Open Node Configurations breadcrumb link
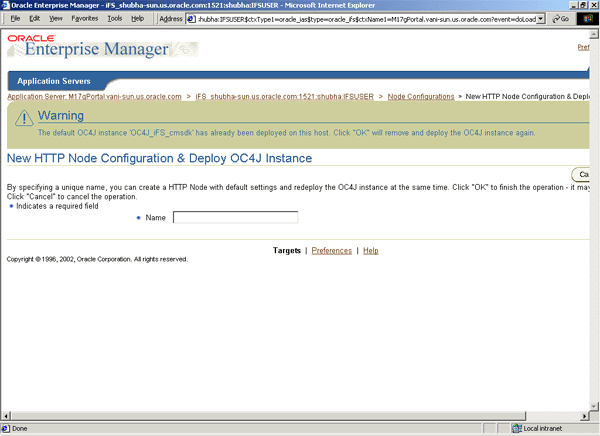The height and width of the screenshot is (436, 600). coord(421,96)
